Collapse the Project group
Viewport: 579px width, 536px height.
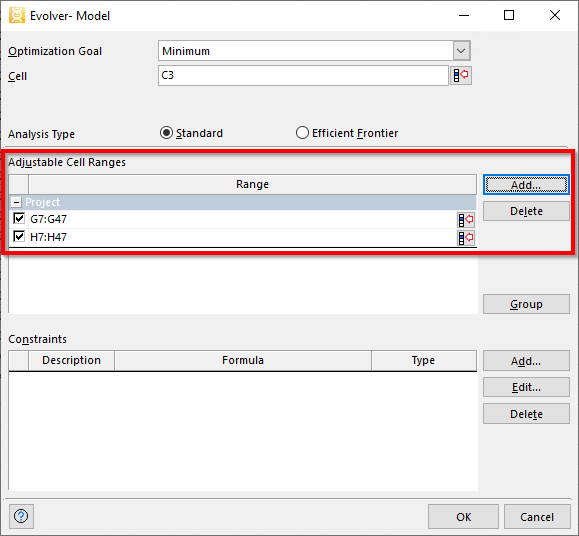(16, 202)
